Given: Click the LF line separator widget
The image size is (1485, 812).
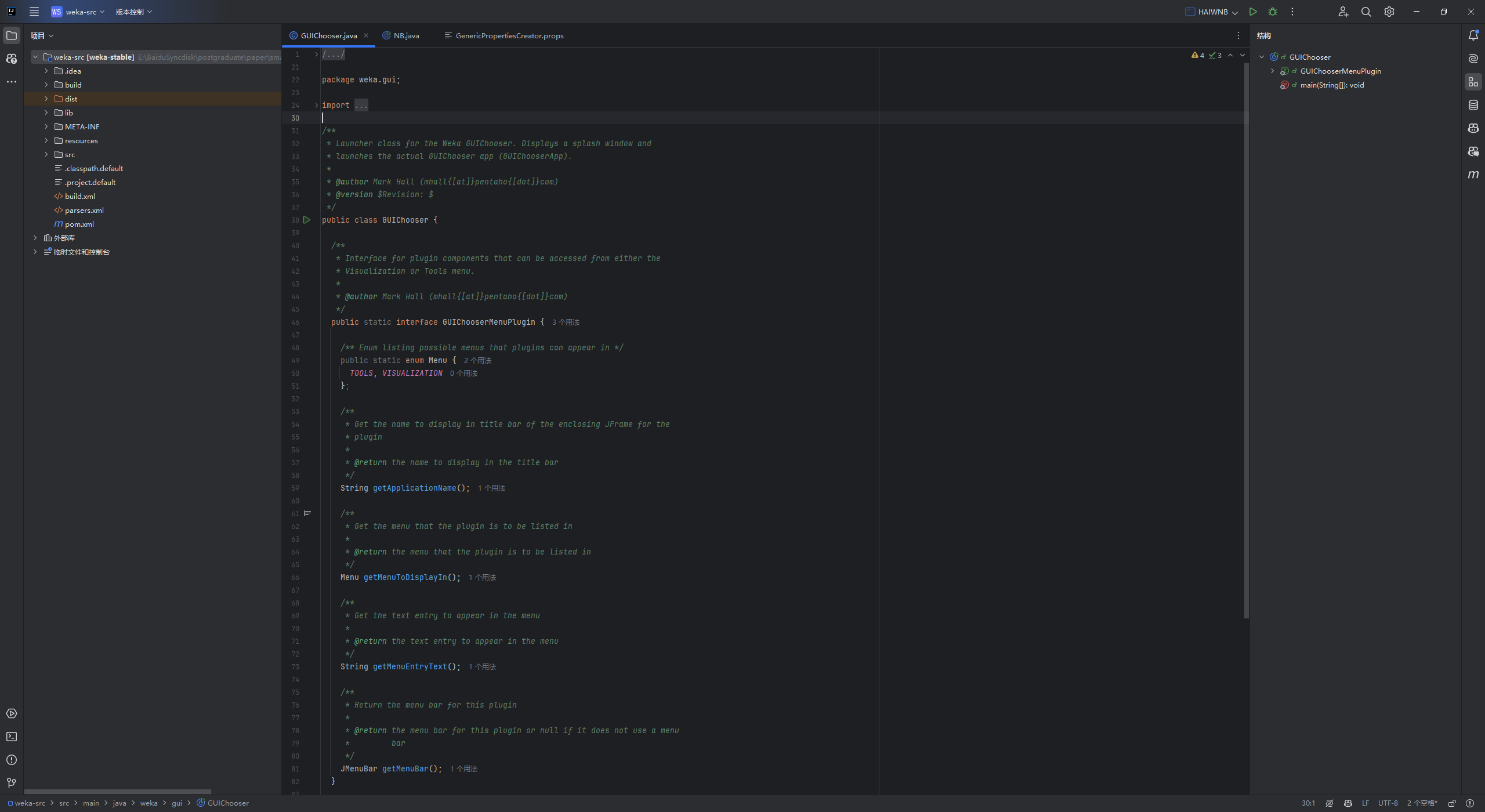Looking at the screenshot, I should [x=1366, y=803].
